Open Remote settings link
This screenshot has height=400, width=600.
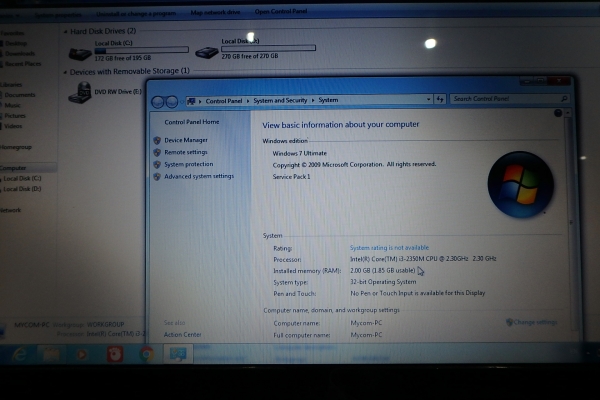186,152
